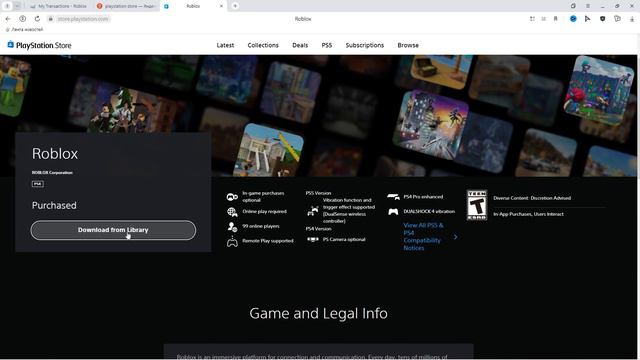Open the Yandex home button beside back arrow
This screenshot has height=360, width=640.
(x=23, y=19)
